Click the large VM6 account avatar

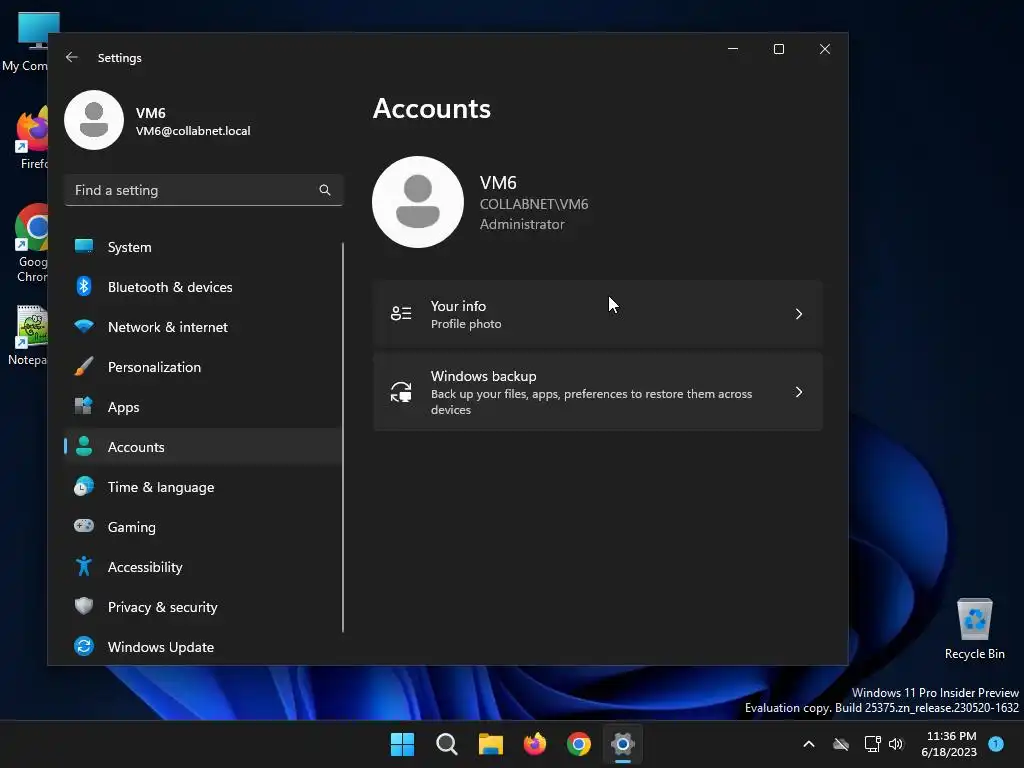pos(418,202)
